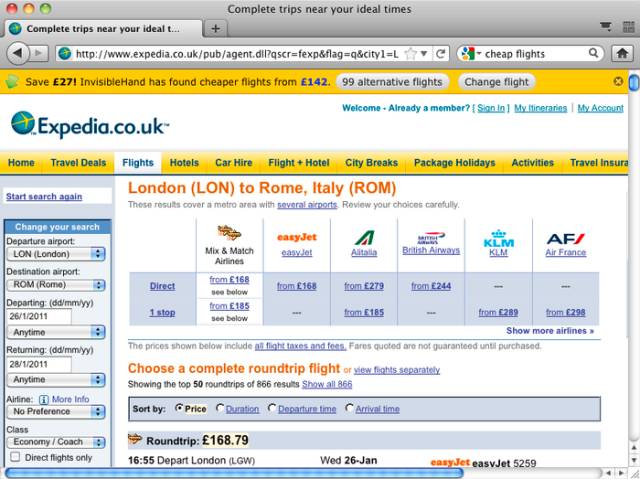Bookmark the page with the star icon
The height and width of the screenshot is (479, 640).
click(x=410, y=53)
